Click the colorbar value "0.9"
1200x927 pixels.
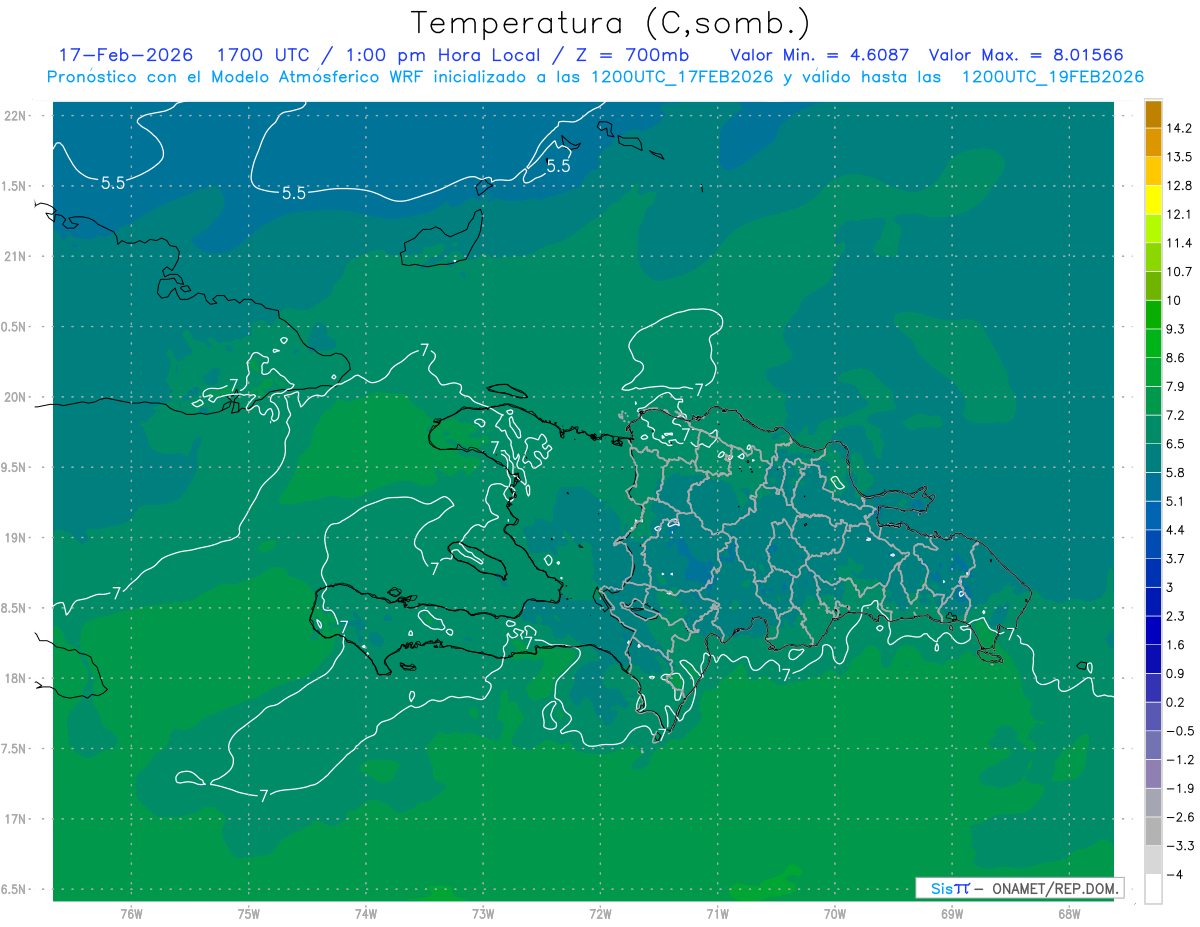[x=1176, y=673]
